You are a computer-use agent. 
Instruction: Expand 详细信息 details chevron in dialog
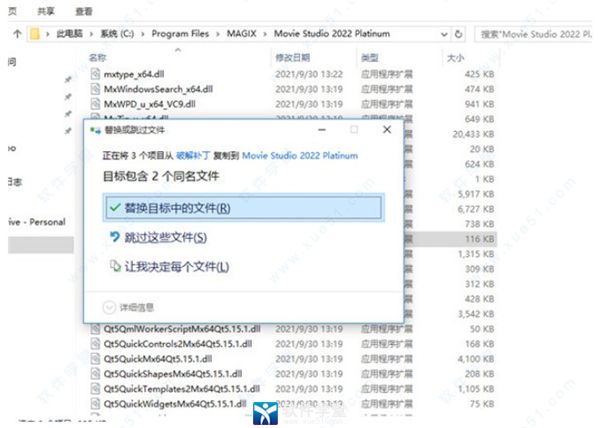coord(109,306)
